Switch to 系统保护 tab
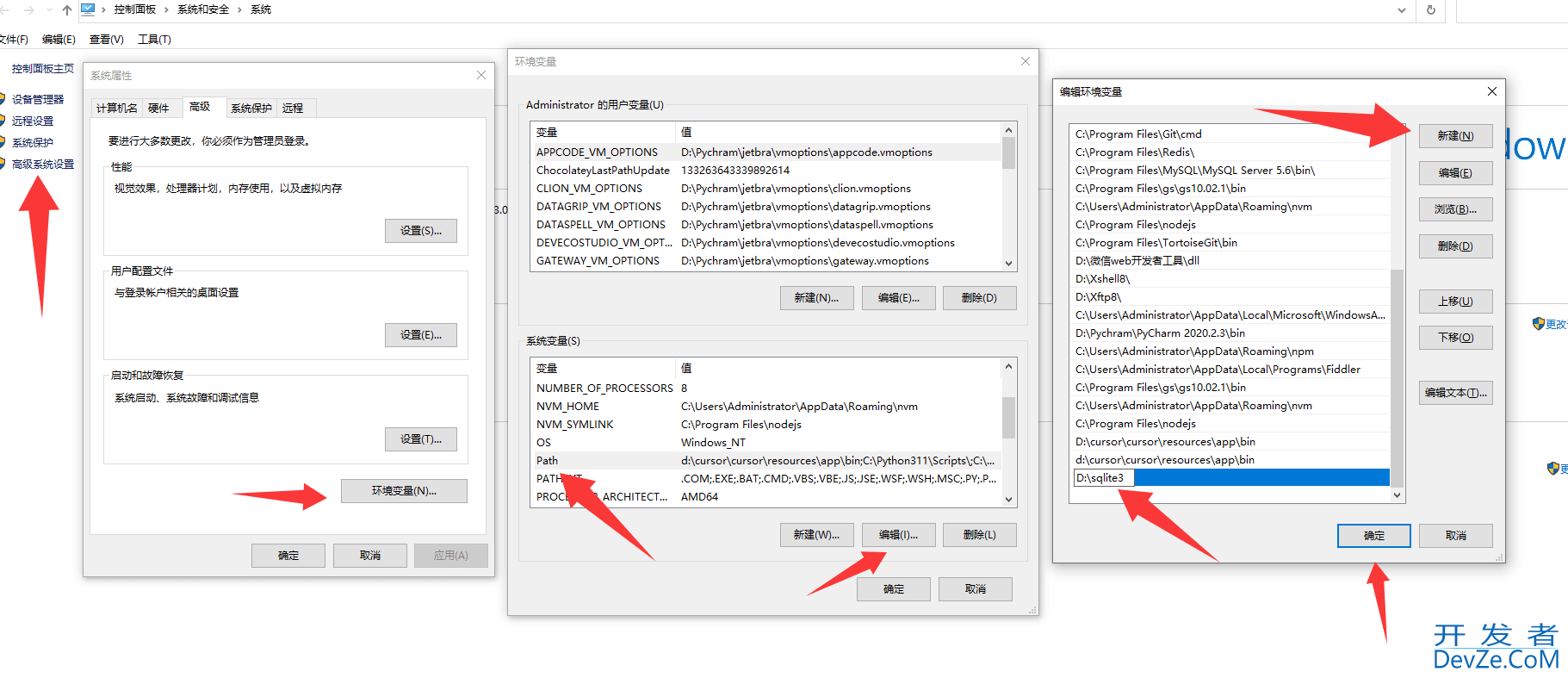The image size is (1568, 678). pos(251,108)
